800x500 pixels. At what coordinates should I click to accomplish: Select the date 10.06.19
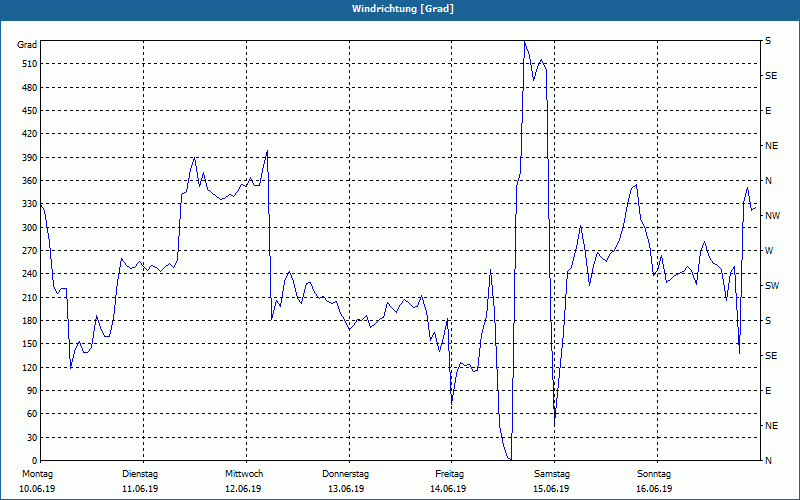[x=37, y=489]
